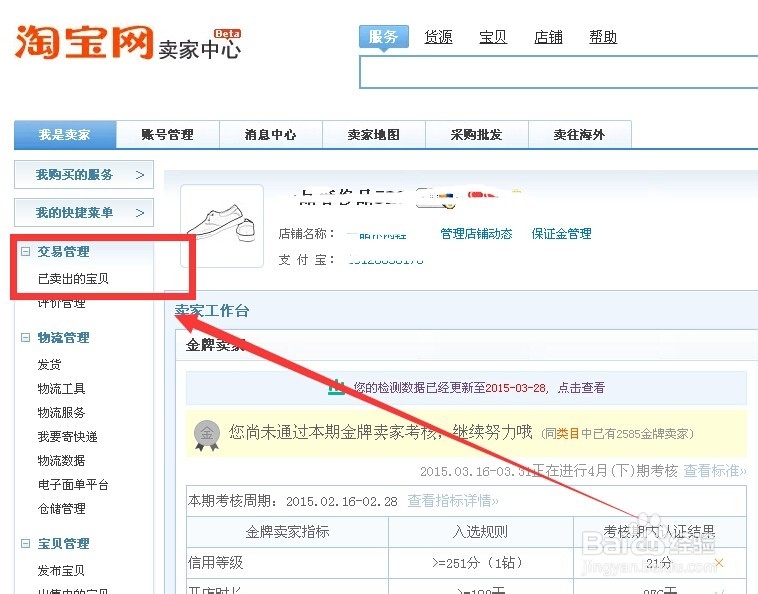758x594 pixels.
Task: Click the 金牌卖家指标 column header
Action: point(287,532)
